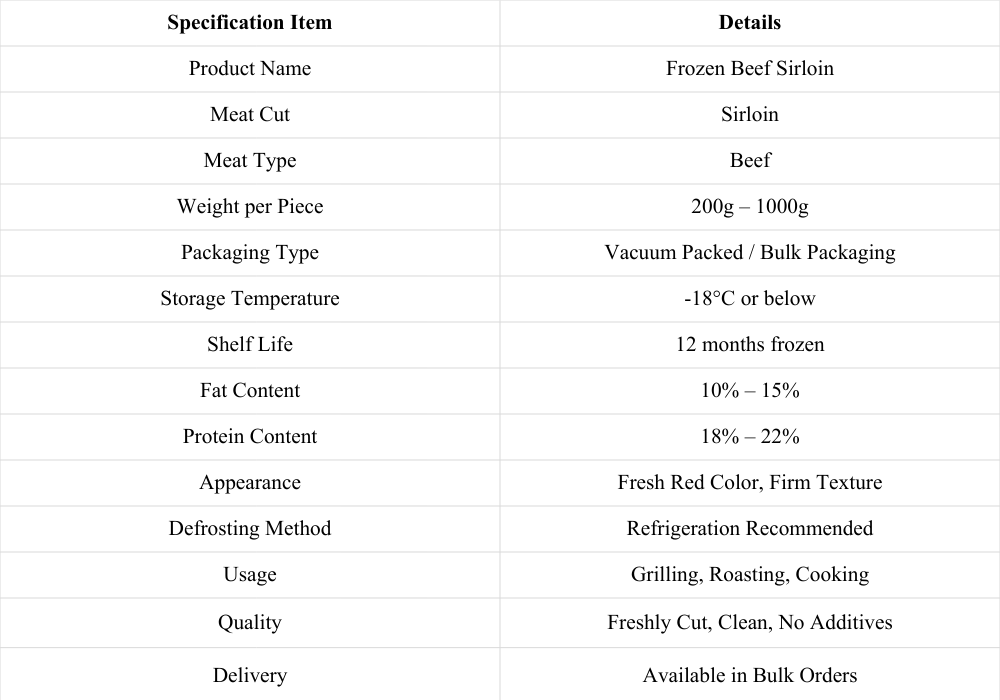Click the Frozen Beef Sirloin cell
Viewport: 1000px width, 700px height.
pos(749,68)
